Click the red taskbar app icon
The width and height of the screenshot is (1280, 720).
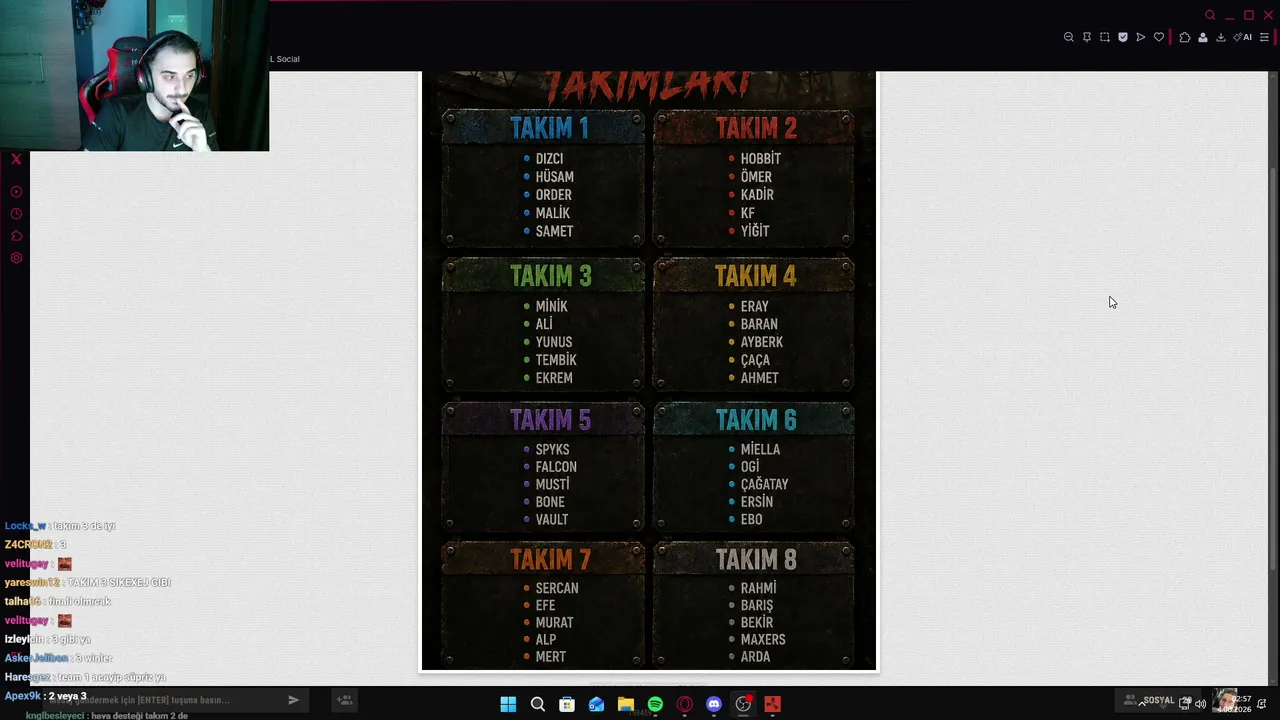click(x=773, y=704)
